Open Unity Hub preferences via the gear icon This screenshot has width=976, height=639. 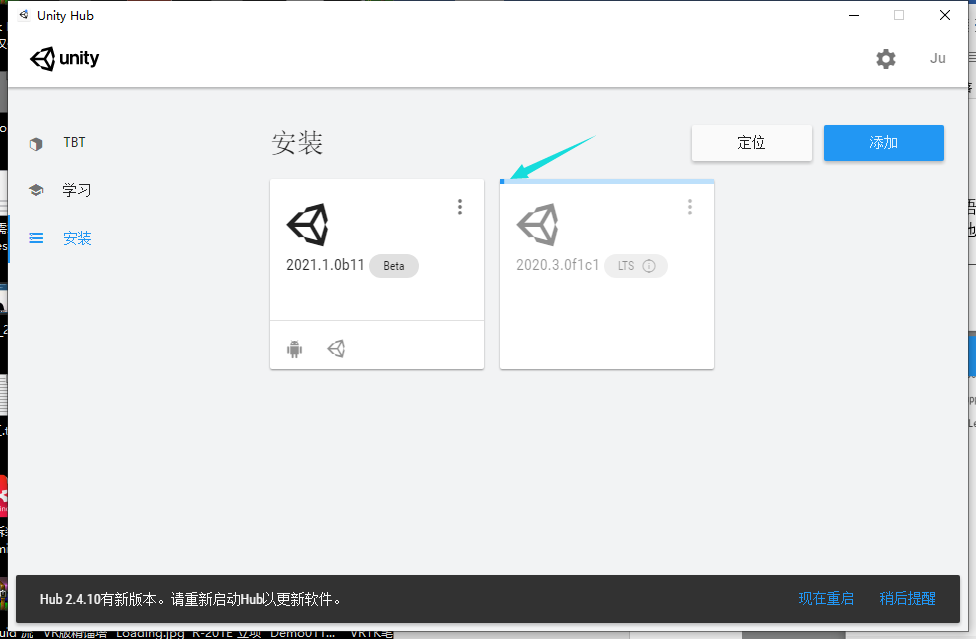[x=885, y=59]
